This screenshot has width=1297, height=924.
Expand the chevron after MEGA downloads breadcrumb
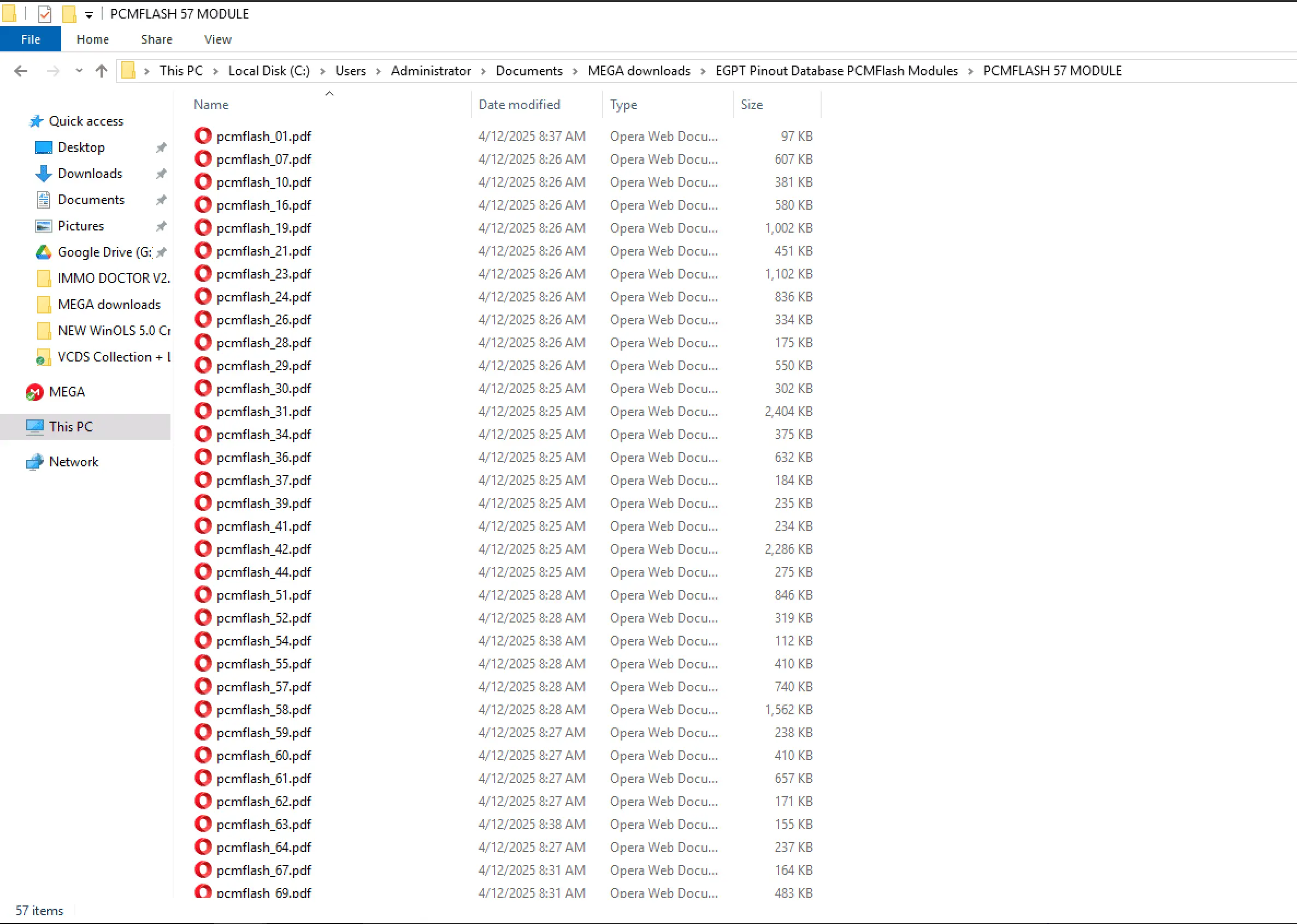pos(703,71)
